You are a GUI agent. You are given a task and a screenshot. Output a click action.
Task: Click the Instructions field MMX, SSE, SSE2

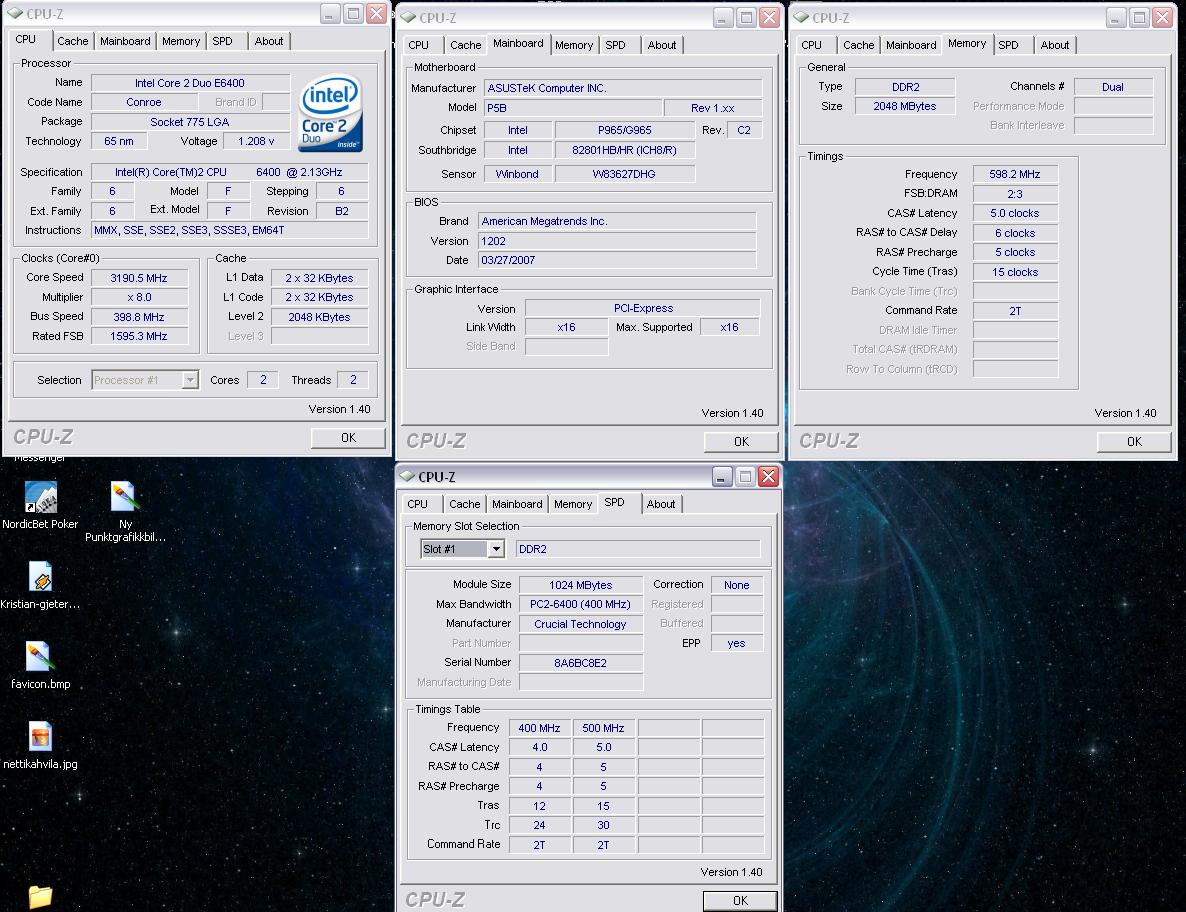pos(229,230)
